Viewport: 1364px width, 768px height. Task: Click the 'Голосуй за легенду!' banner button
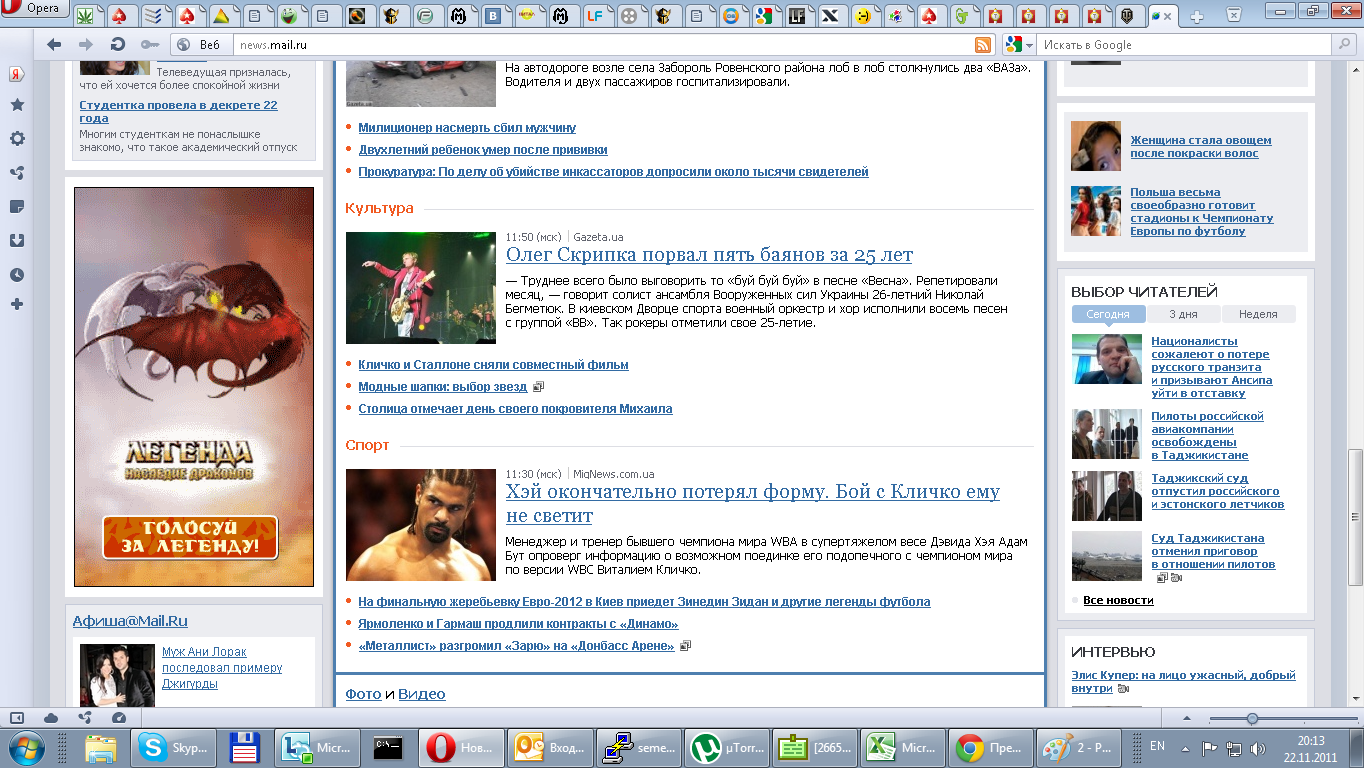point(190,537)
